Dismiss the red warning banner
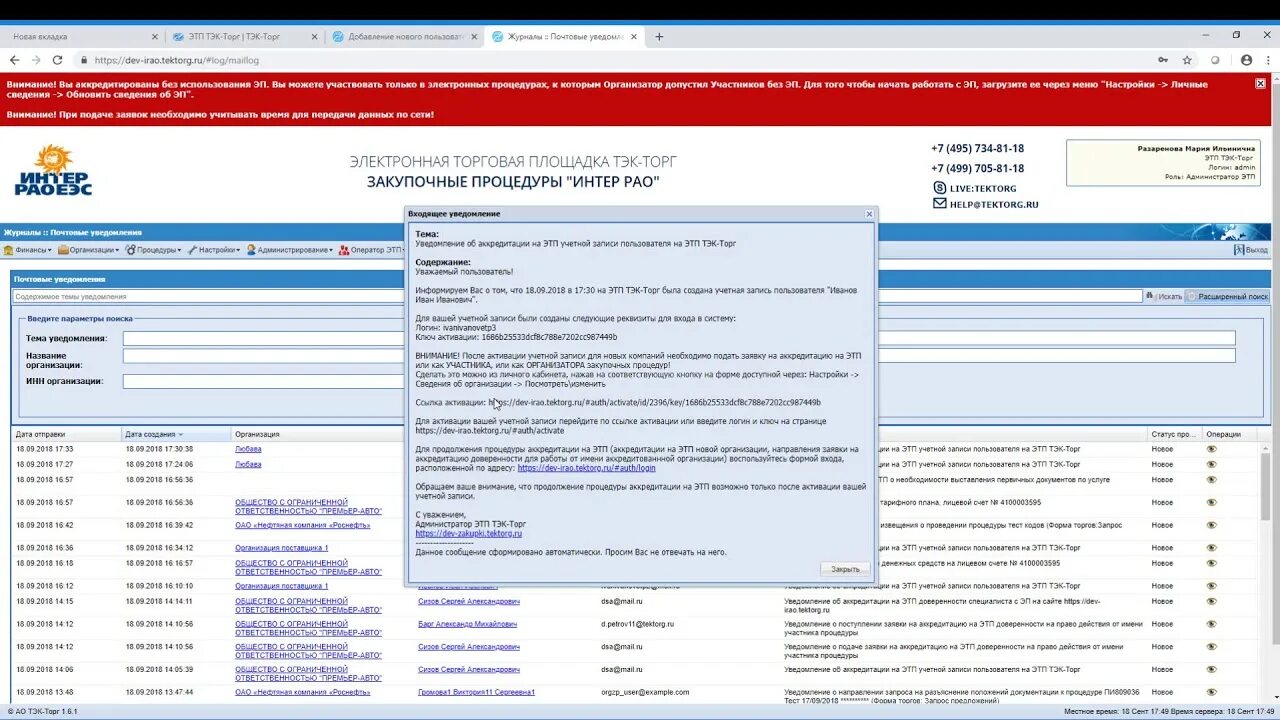The image size is (1280, 720). (x=1261, y=83)
